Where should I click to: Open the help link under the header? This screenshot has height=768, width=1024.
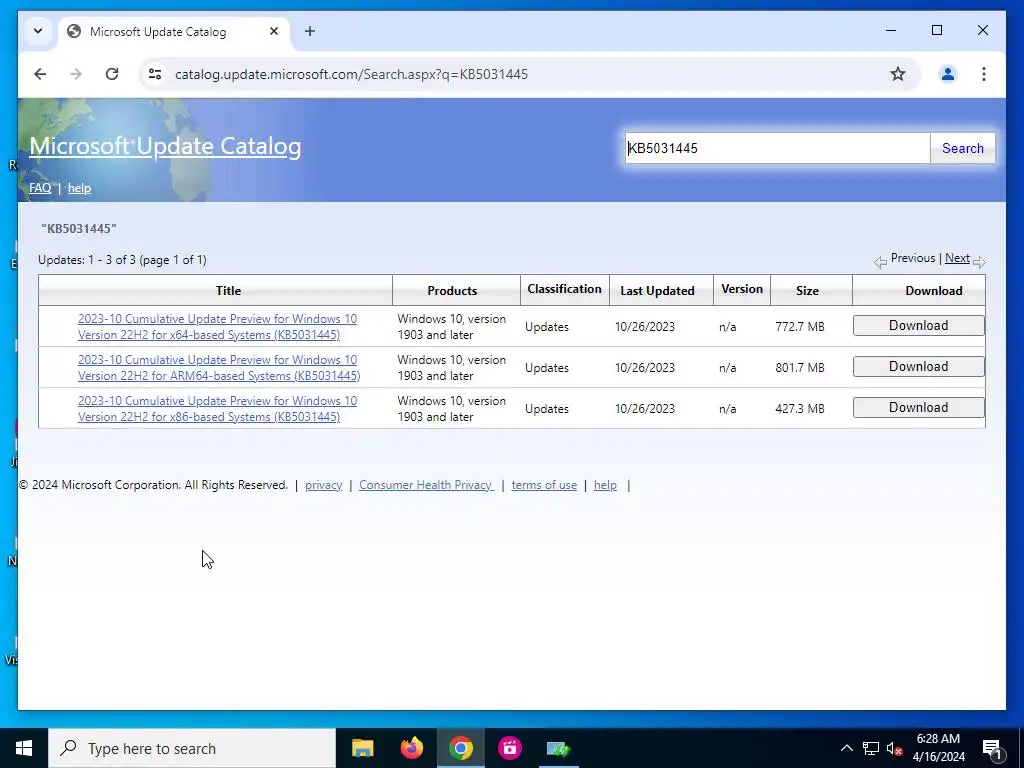click(x=79, y=188)
